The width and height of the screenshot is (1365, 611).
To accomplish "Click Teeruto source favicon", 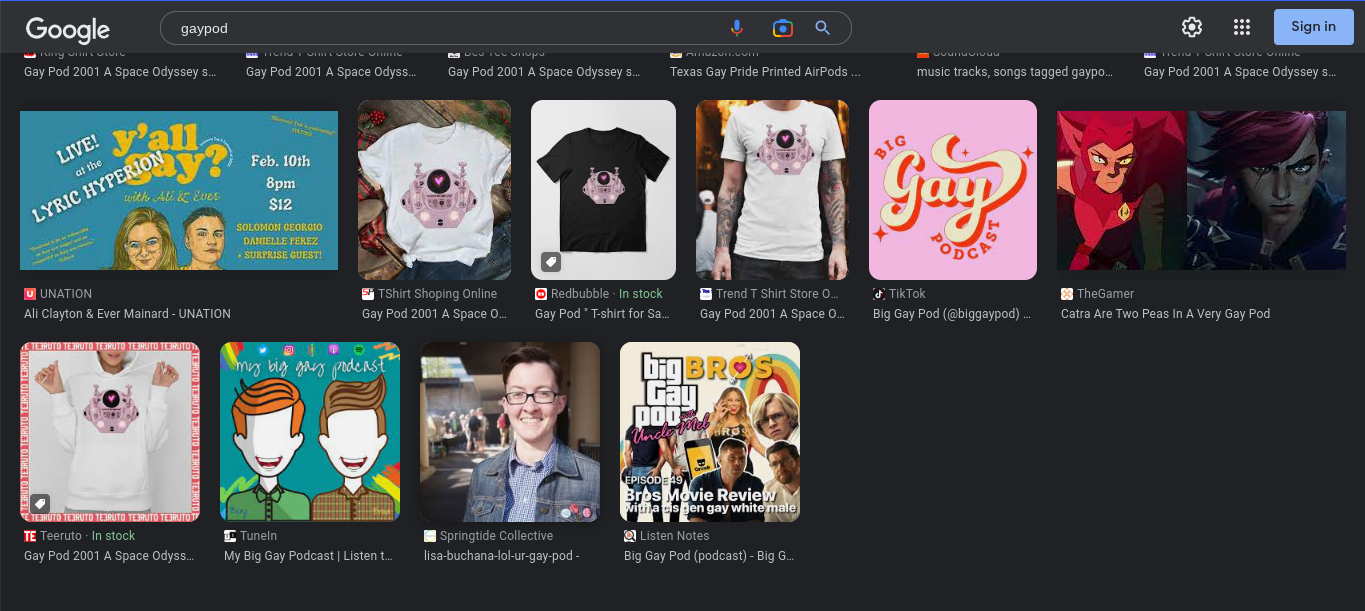I will 30,536.
